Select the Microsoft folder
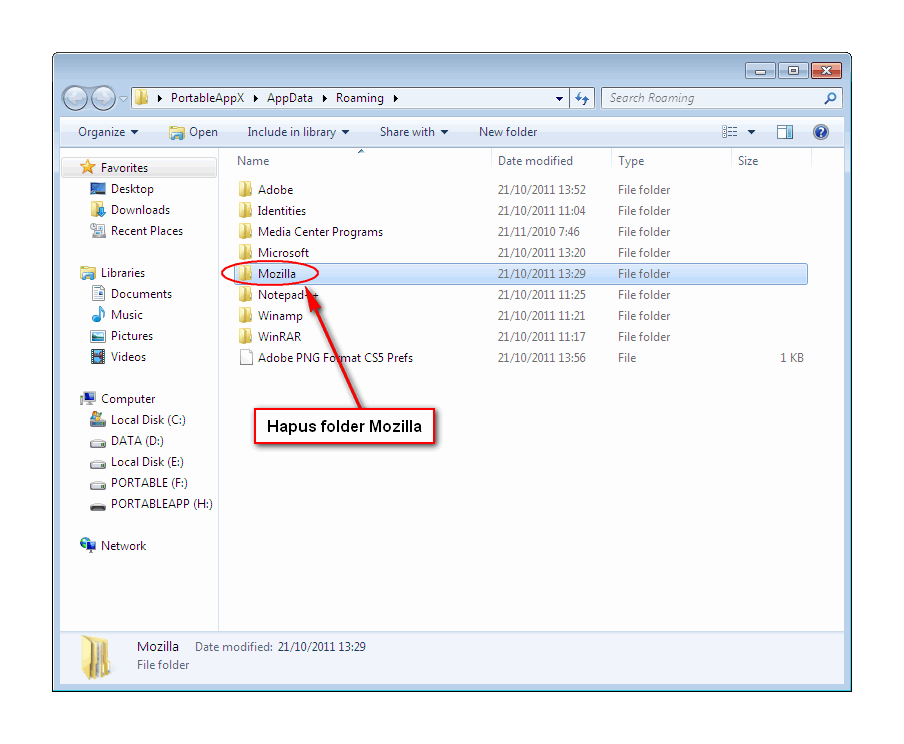 [283, 253]
